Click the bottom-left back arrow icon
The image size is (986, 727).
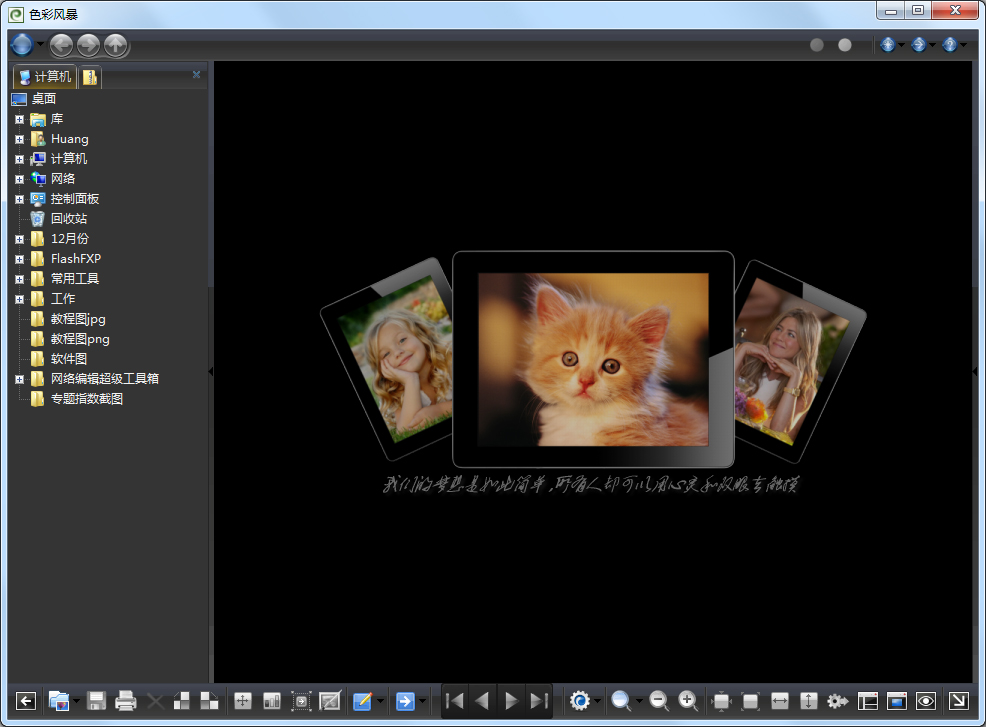coord(26,701)
